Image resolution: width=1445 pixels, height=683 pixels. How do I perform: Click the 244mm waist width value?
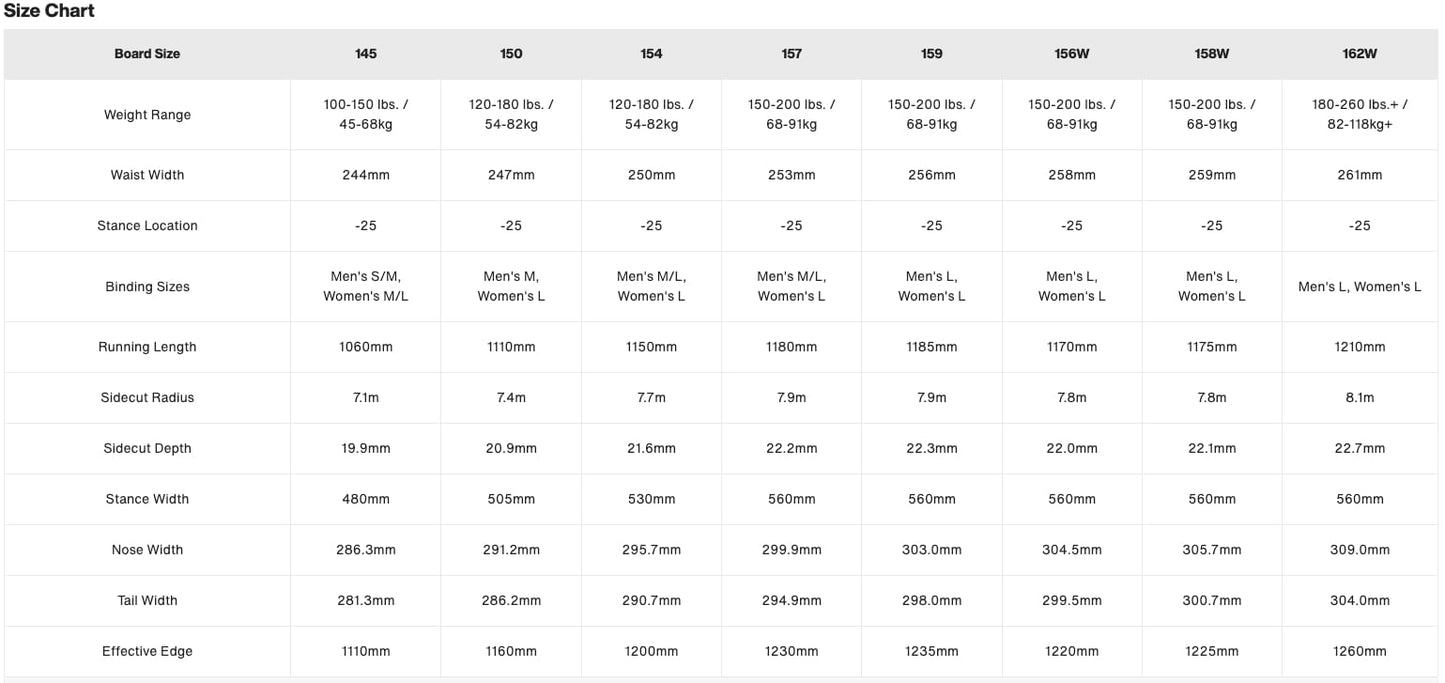click(366, 175)
